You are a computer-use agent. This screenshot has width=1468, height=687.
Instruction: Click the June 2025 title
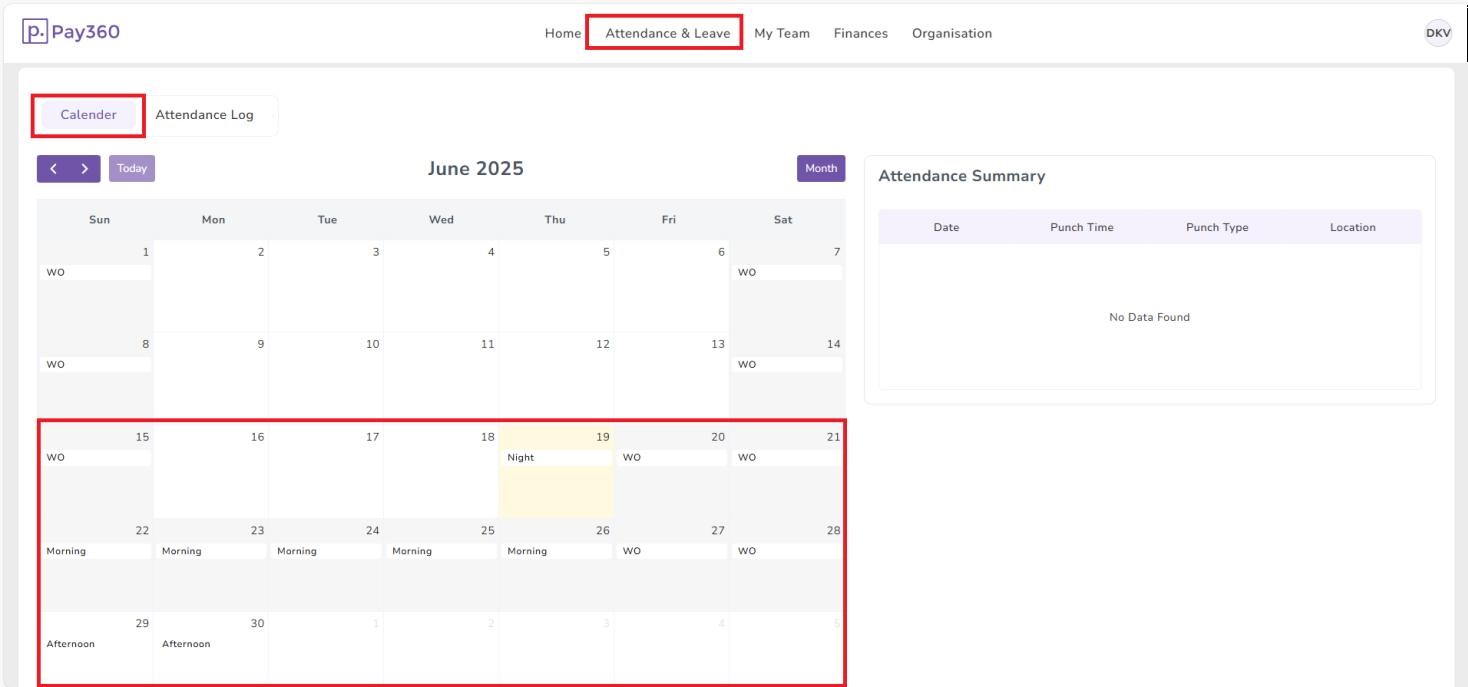click(x=476, y=169)
